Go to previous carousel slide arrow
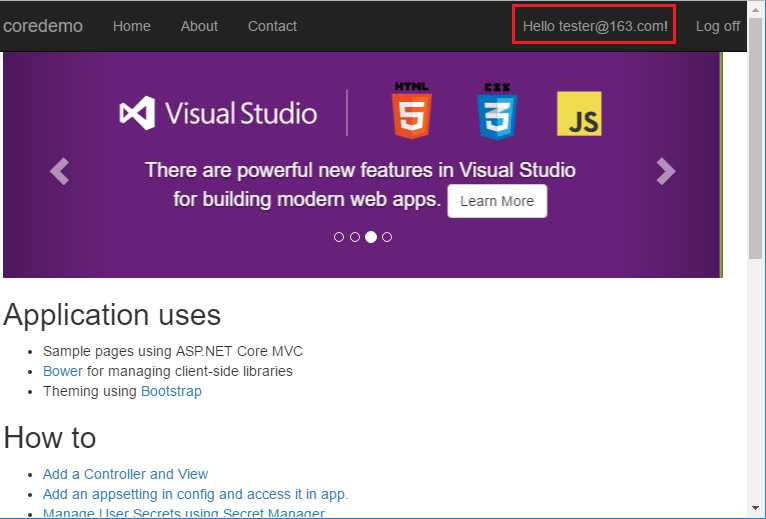This screenshot has height=519, width=766. coord(60,171)
